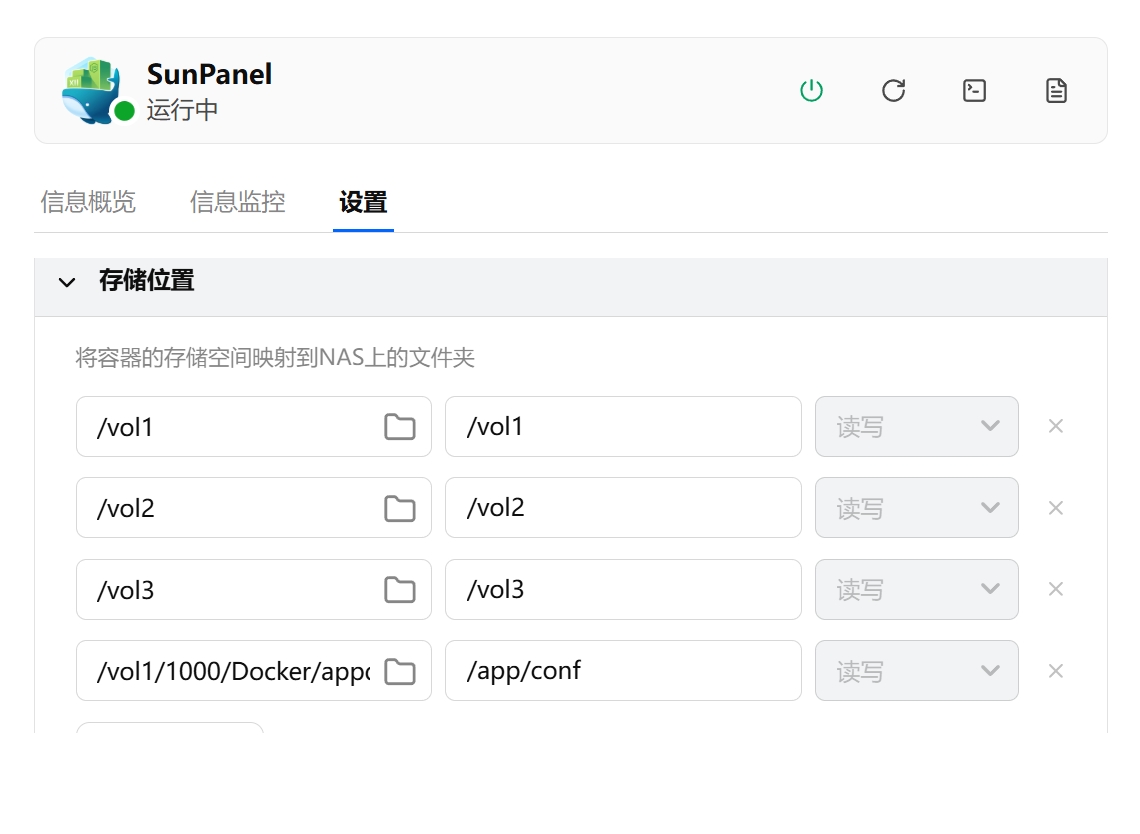Click the power button for SunPanel

(811, 91)
